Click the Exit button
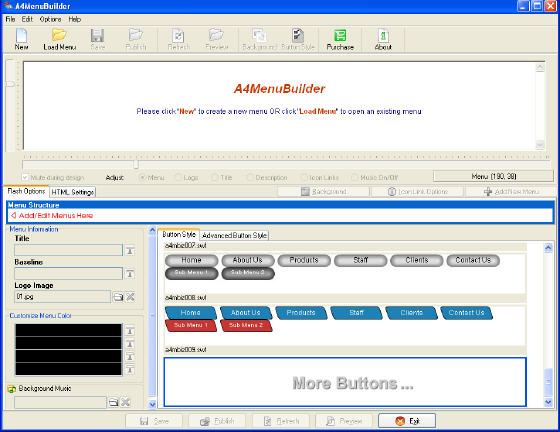Screen dimensions: 560x432 click(407, 421)
